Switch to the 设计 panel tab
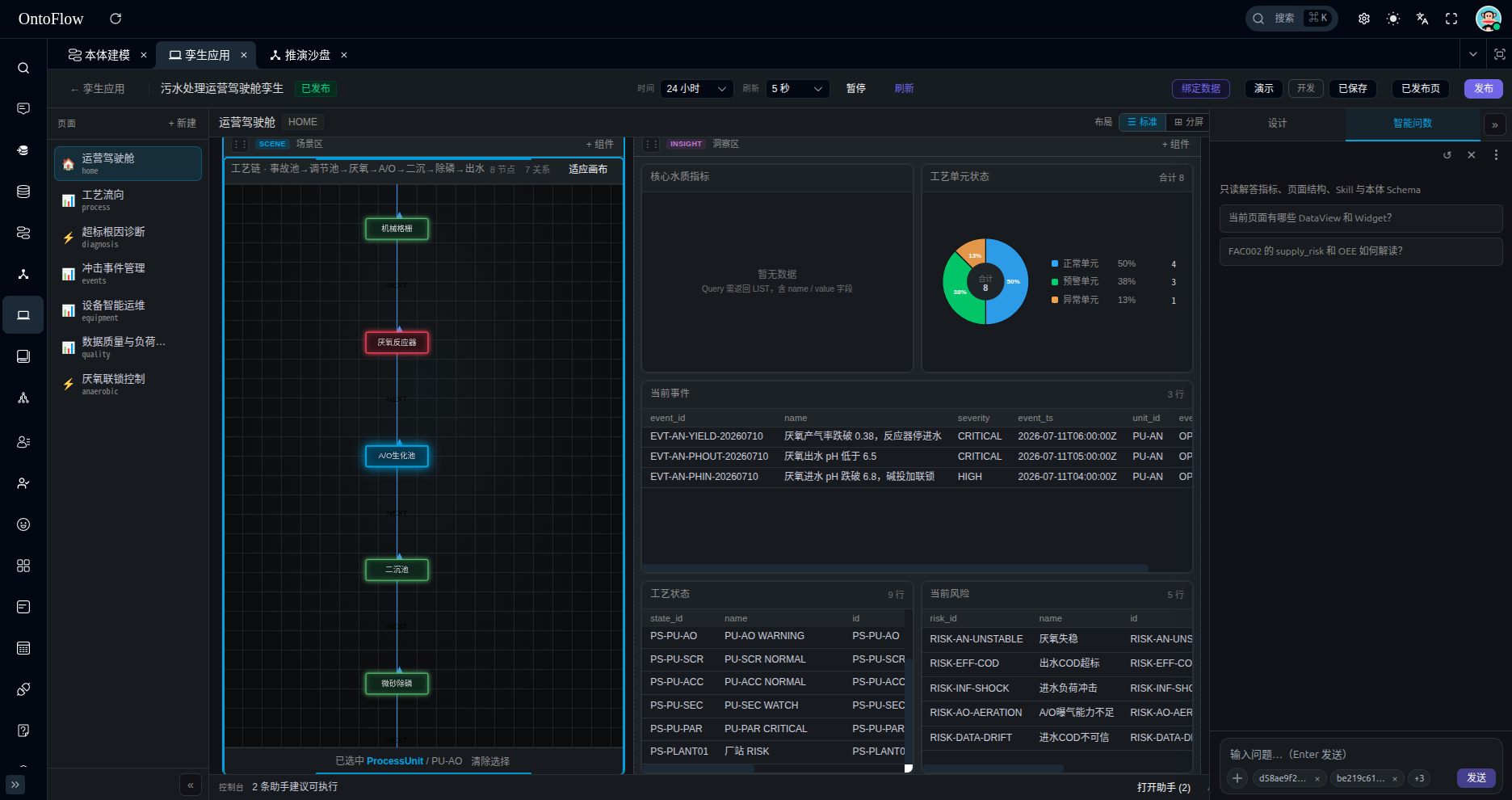The width and height of the screenshot is (1512, 800). (x=1277, y=123)
